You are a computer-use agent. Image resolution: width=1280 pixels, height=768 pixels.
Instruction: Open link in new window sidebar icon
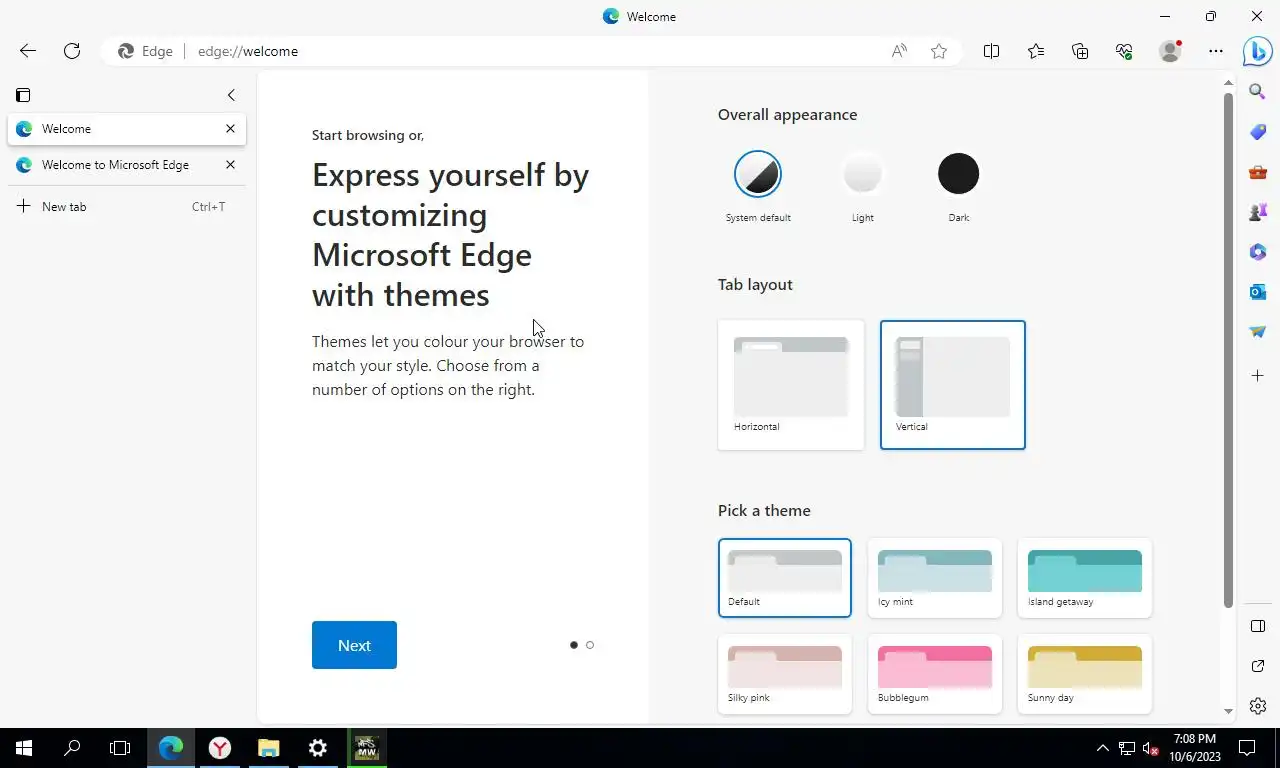1258,666
